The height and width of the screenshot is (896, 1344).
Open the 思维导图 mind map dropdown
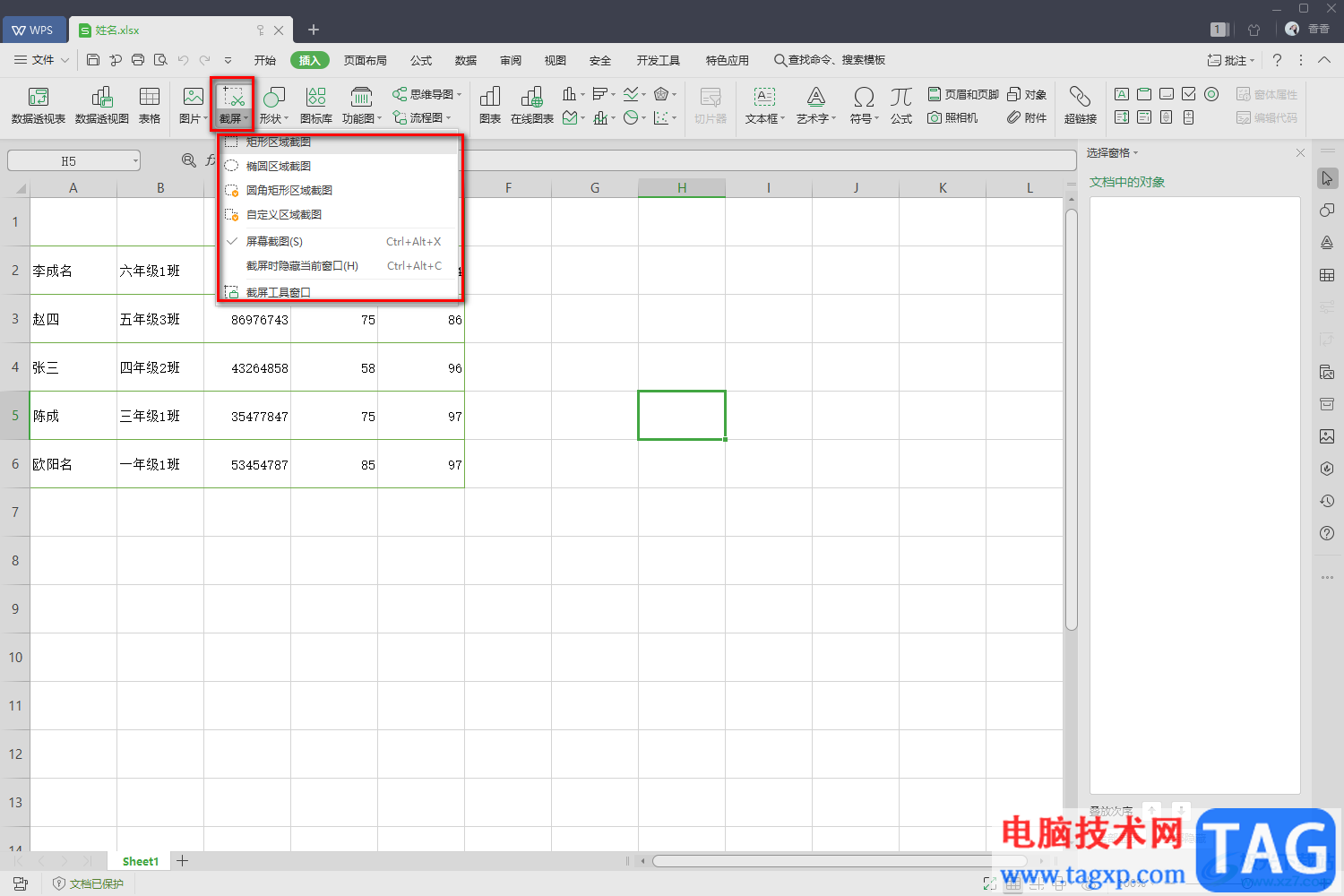point(426,94)
